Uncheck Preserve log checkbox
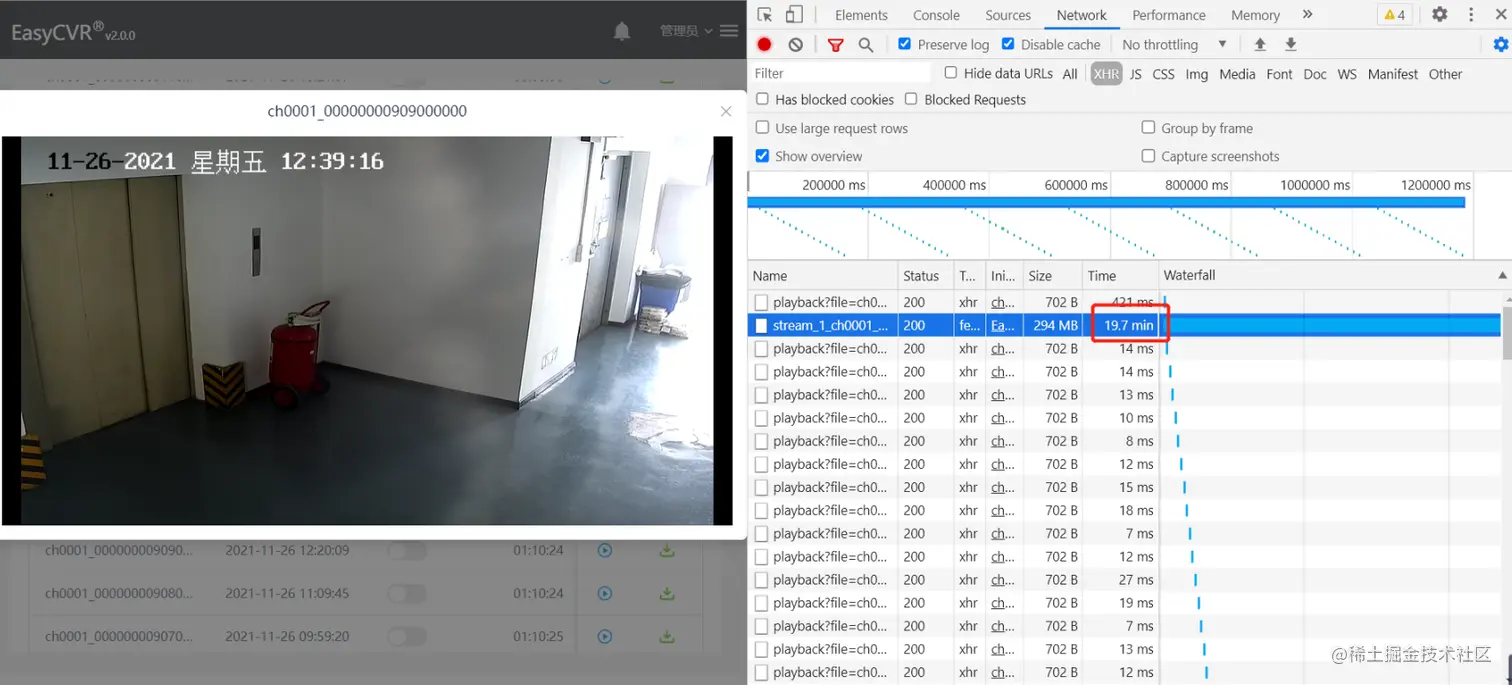 coord(905,44)
